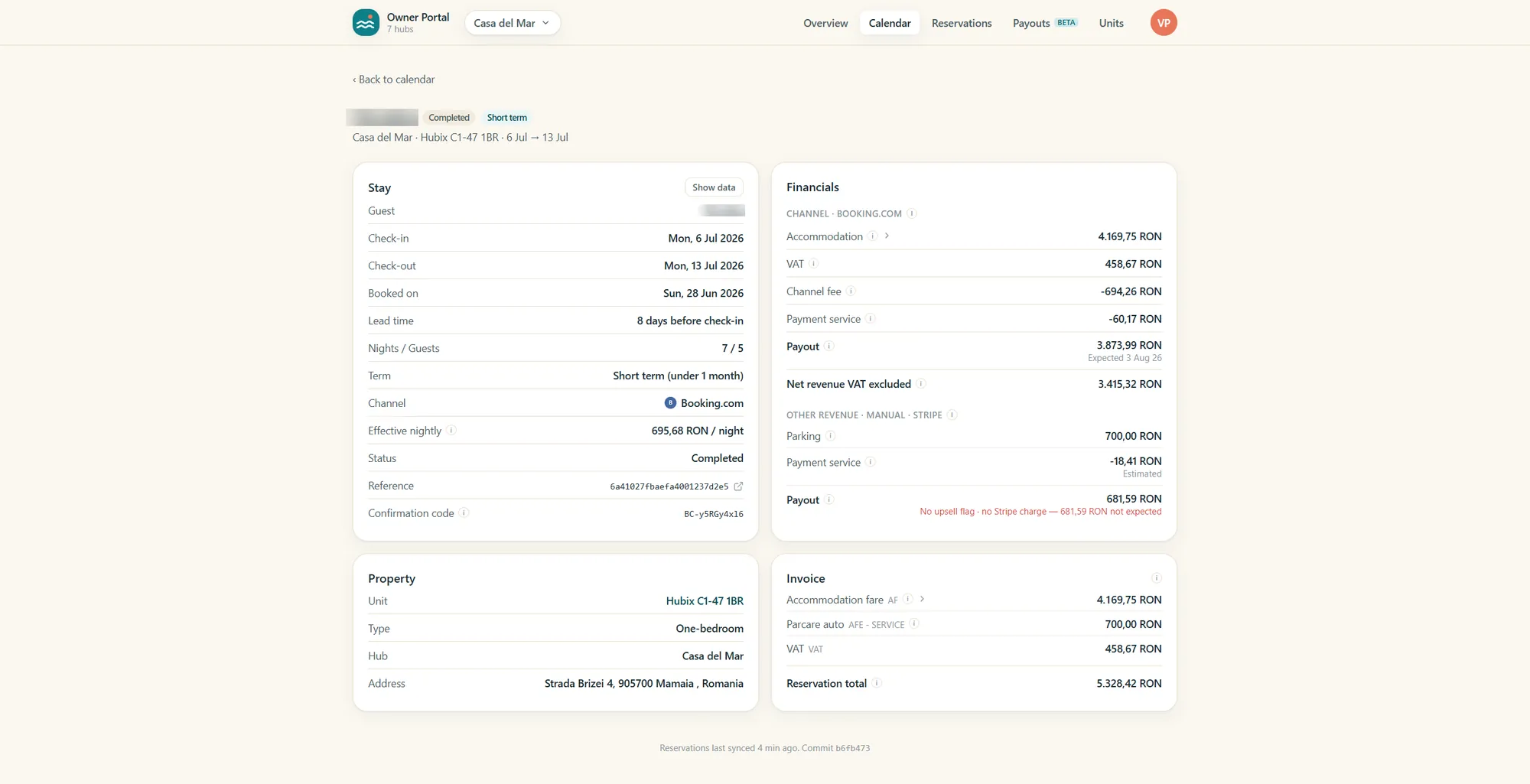
Task: Click info icon beside Confirmation code
Action: pyautogui.click(x=464, y=513)
